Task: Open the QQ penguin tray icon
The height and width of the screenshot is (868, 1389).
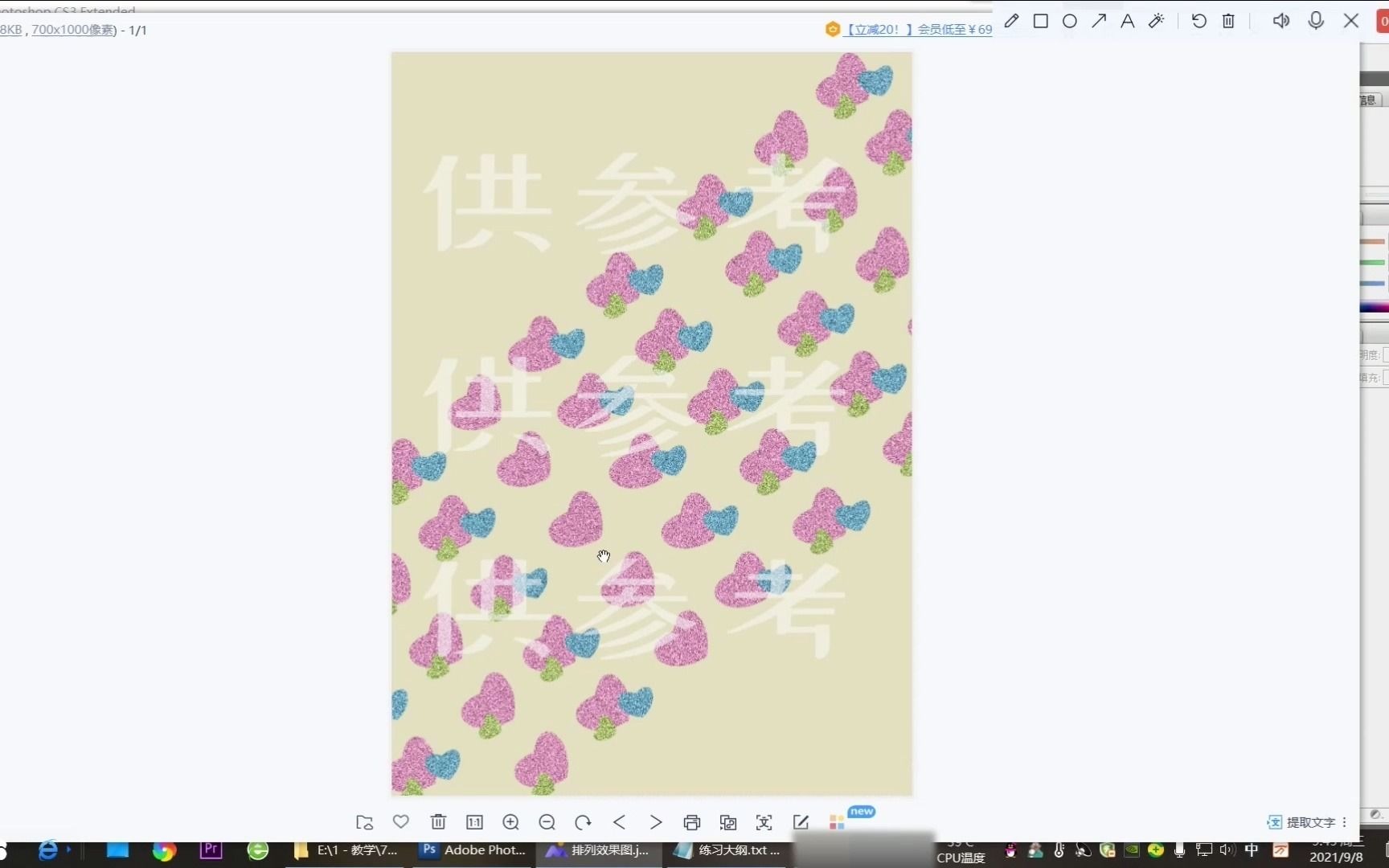Action: click(x=1011, y=850)
